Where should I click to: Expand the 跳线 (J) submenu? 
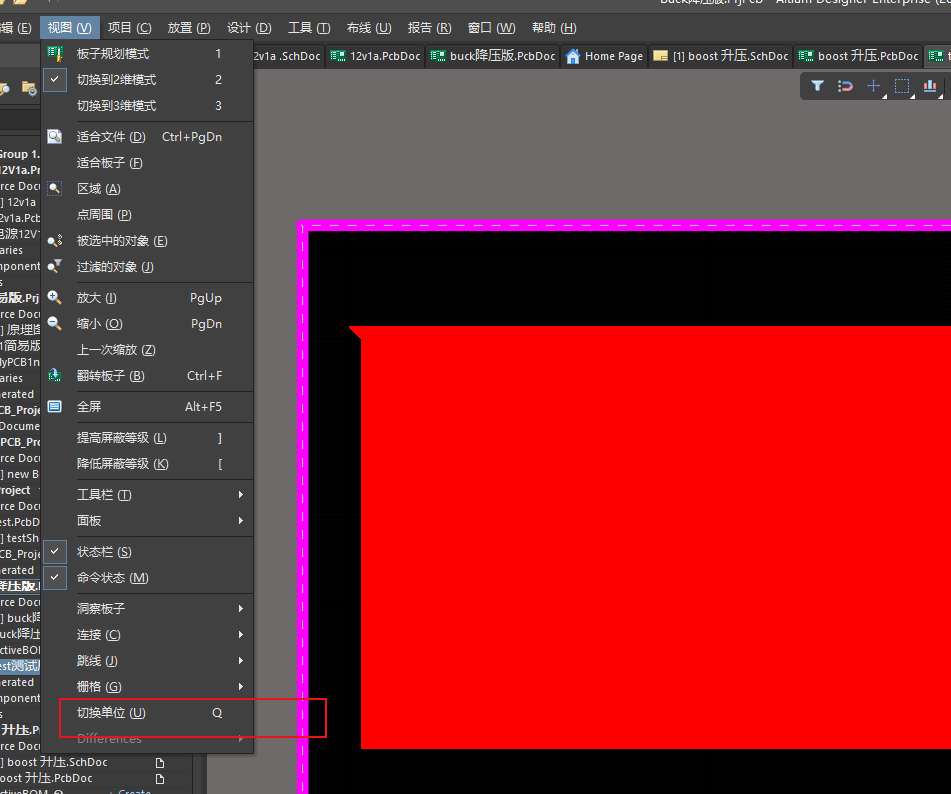click(241, 661)
